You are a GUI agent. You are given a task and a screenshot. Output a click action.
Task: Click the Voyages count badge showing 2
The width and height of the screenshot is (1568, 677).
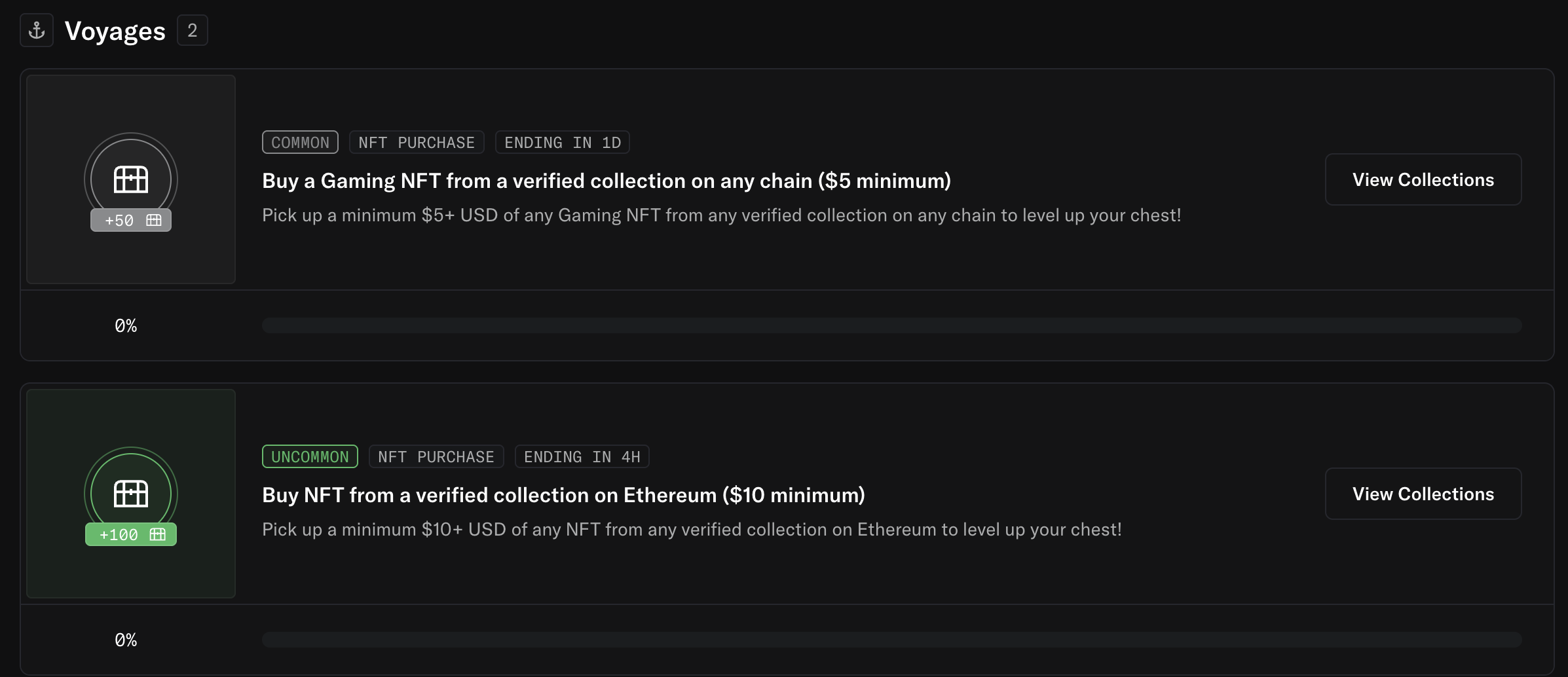click(x=193, y=30)
